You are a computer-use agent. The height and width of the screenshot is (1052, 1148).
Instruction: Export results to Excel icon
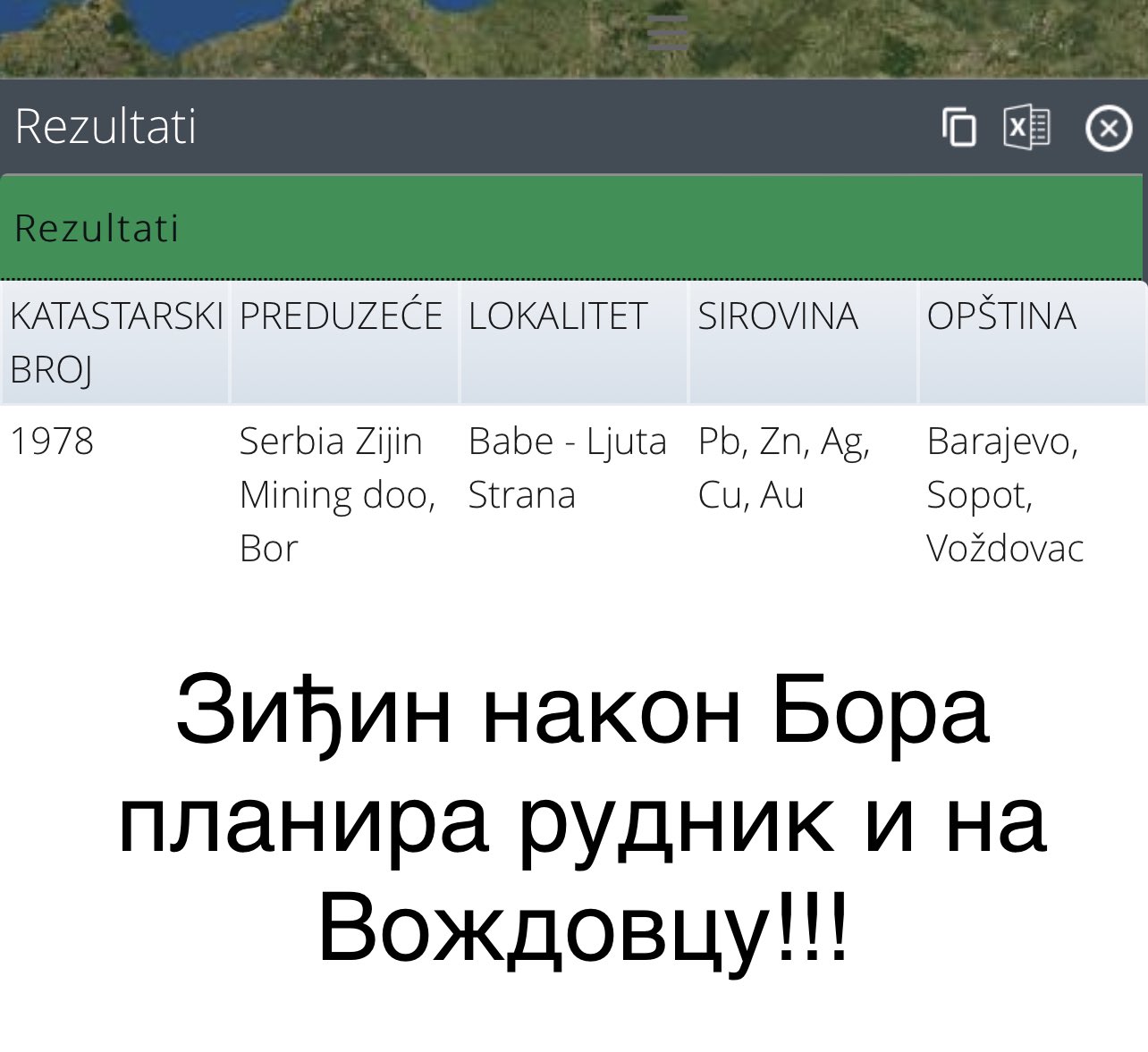(x=1027, y=127)
